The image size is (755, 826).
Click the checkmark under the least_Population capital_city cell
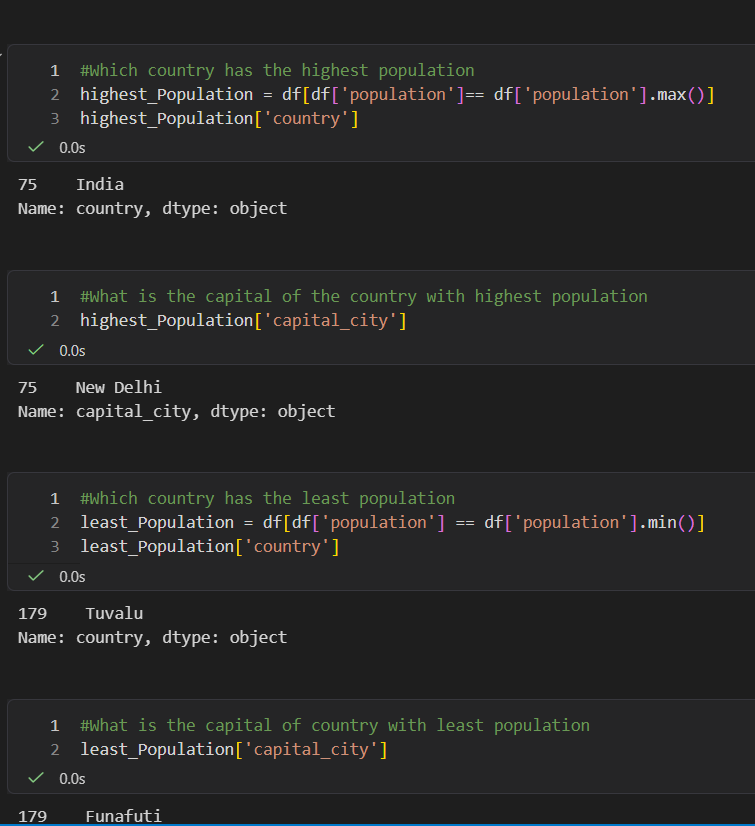click(x=36, y=778)
